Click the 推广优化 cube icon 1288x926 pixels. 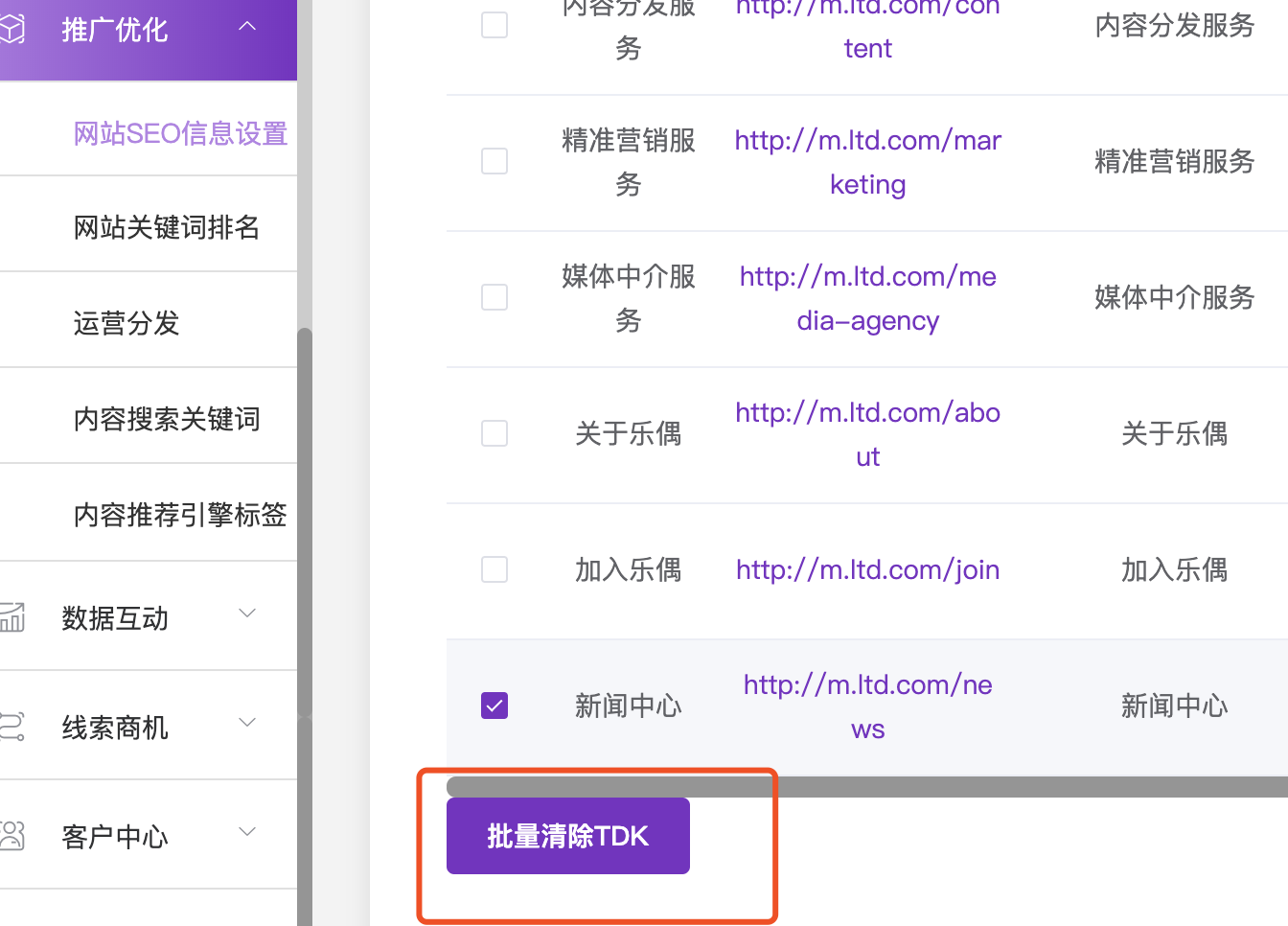[11, 30]
